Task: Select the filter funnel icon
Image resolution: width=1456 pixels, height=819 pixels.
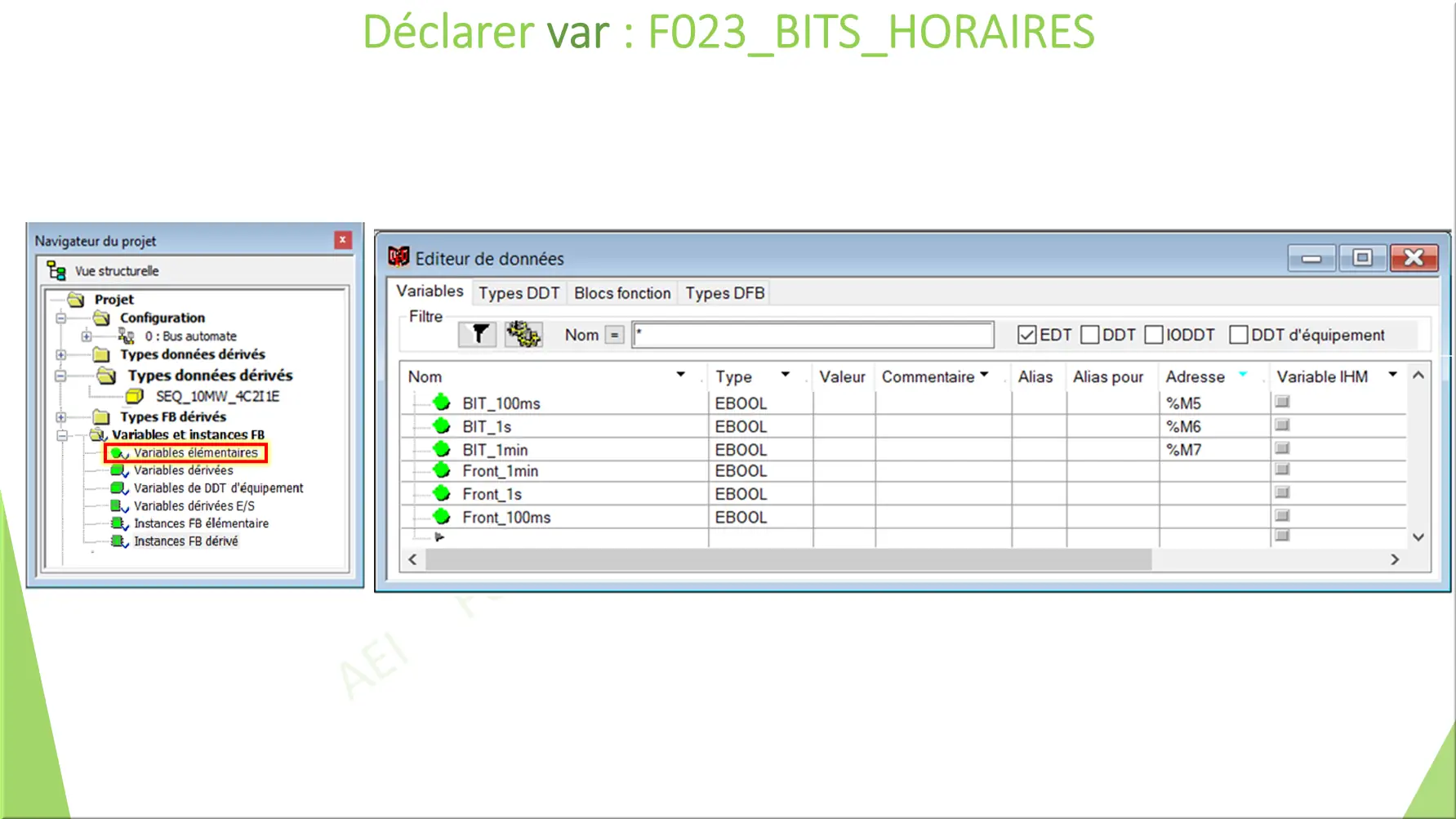Action: [x=479, y=333]
